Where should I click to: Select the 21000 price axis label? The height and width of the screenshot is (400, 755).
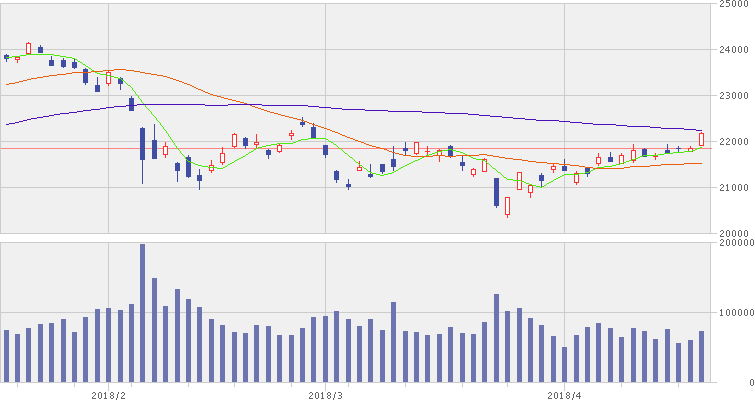click(733, 187)
